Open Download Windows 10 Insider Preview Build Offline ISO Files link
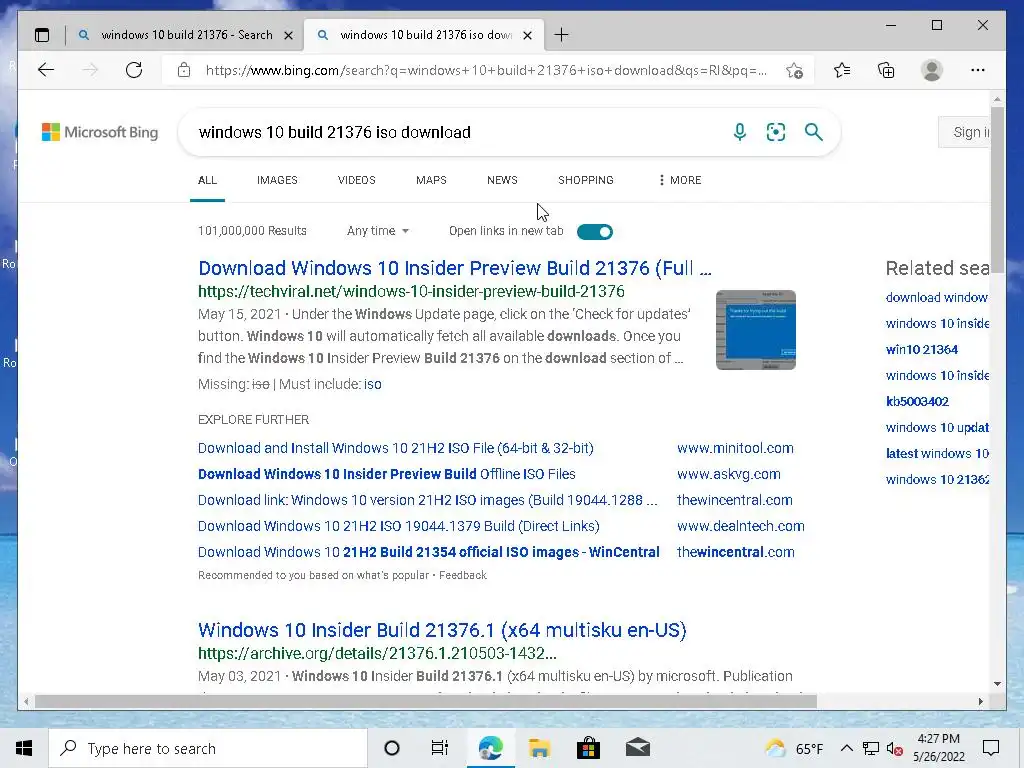 (387, 474)
